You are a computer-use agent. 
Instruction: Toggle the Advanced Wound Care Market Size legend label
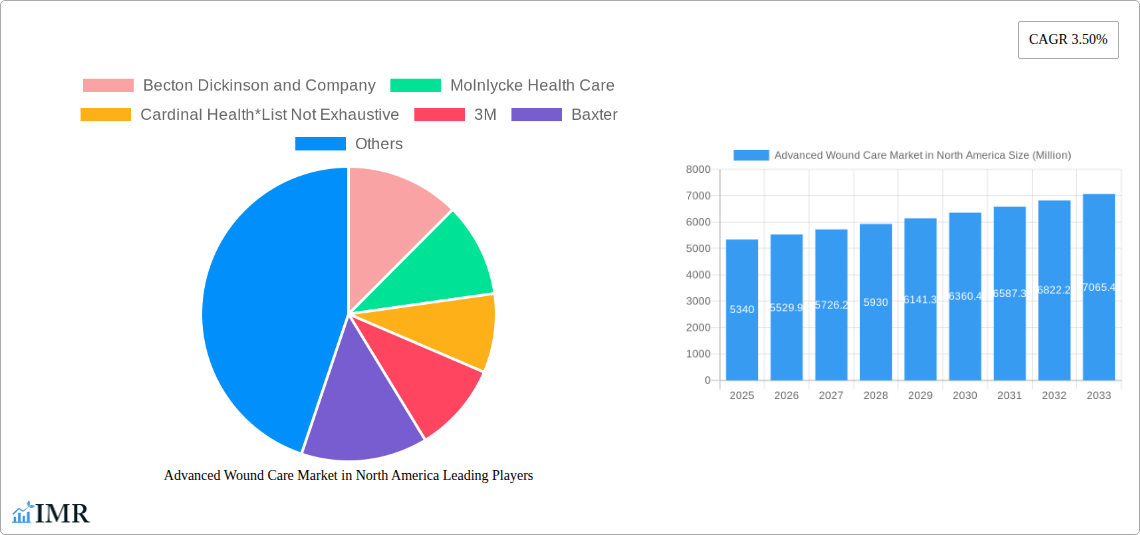923,156
